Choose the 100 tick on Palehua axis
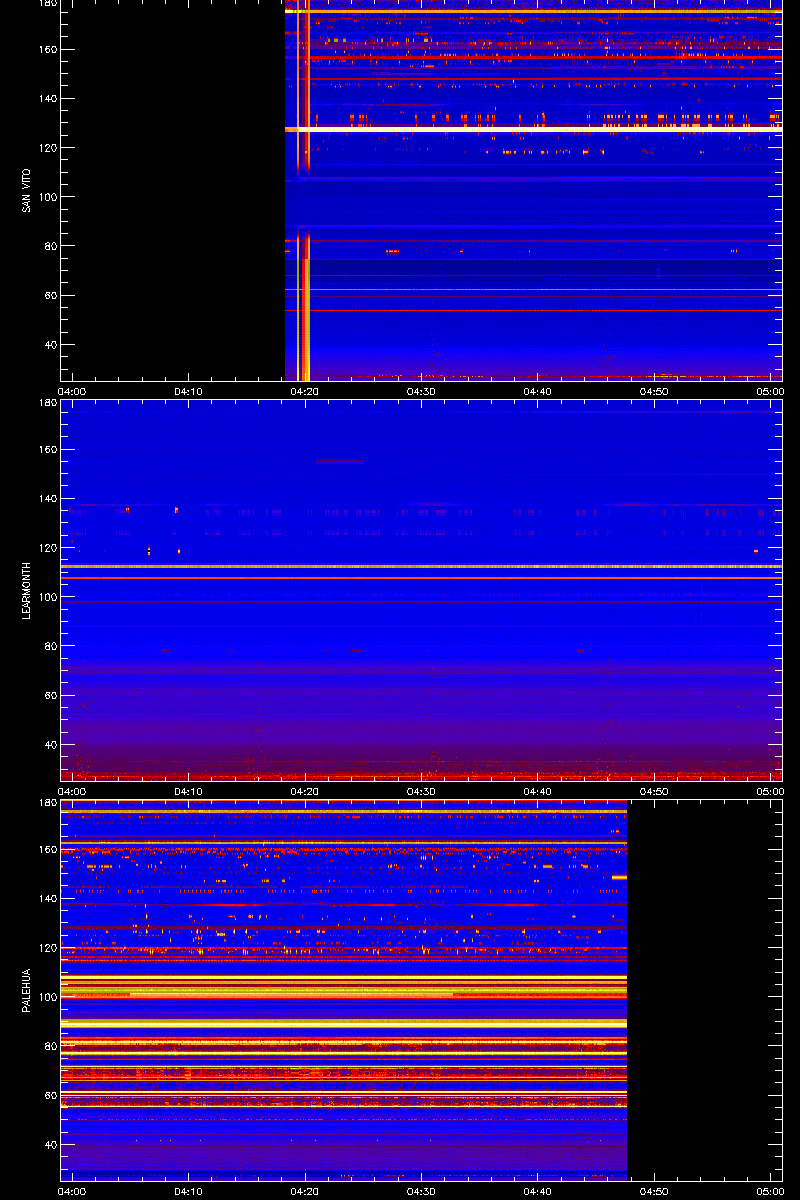The width and height of the screenshot is (800, 1200). tap(46, 997)
